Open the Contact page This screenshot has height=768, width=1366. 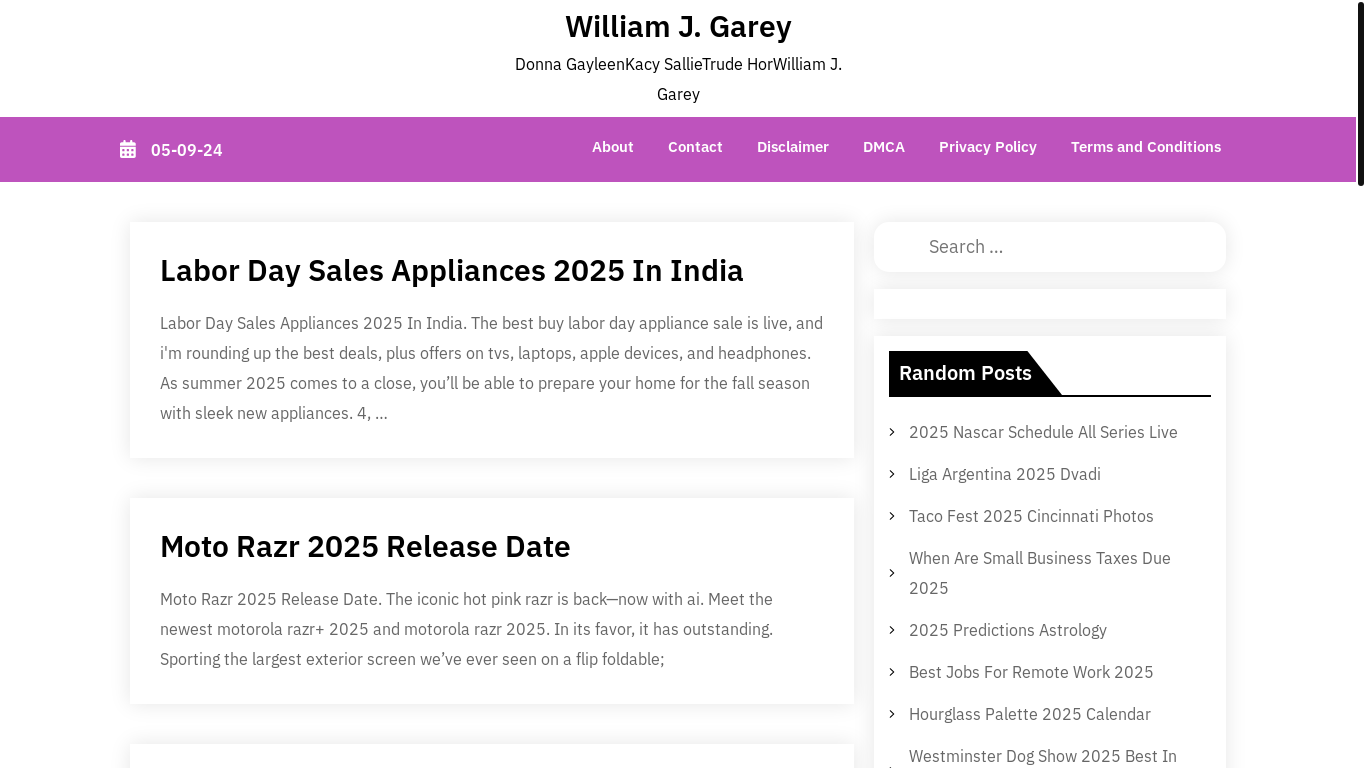tap(695, 147)
